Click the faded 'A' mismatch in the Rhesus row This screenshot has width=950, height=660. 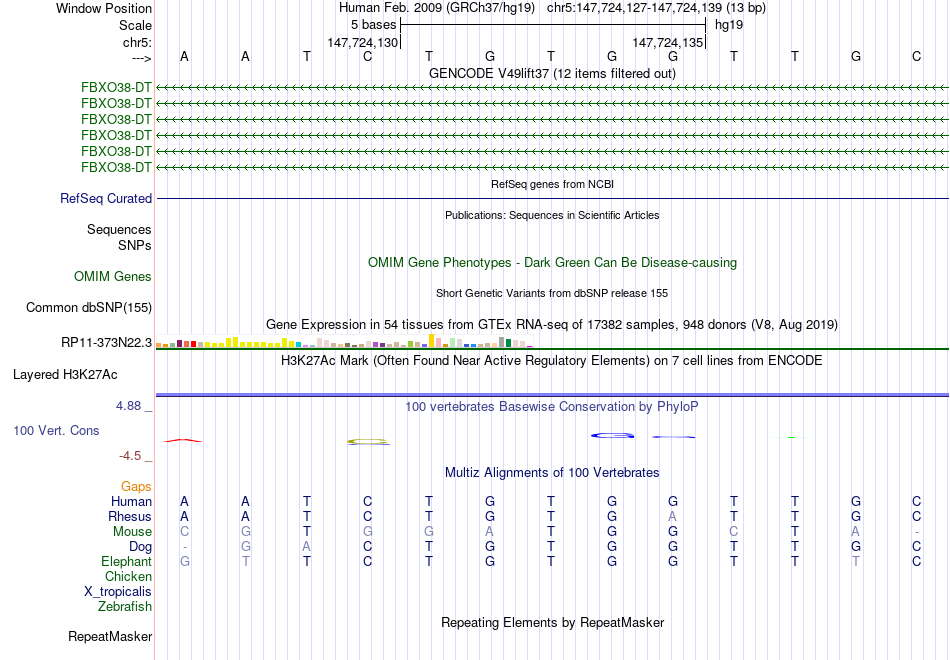pos(673,516)
